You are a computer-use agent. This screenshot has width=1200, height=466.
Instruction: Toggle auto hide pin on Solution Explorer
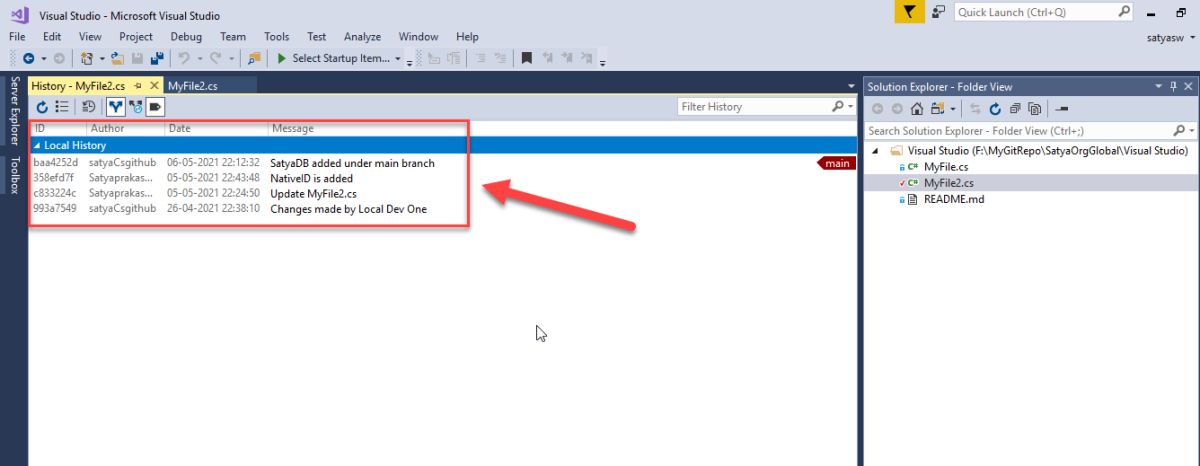(1173, 87)
